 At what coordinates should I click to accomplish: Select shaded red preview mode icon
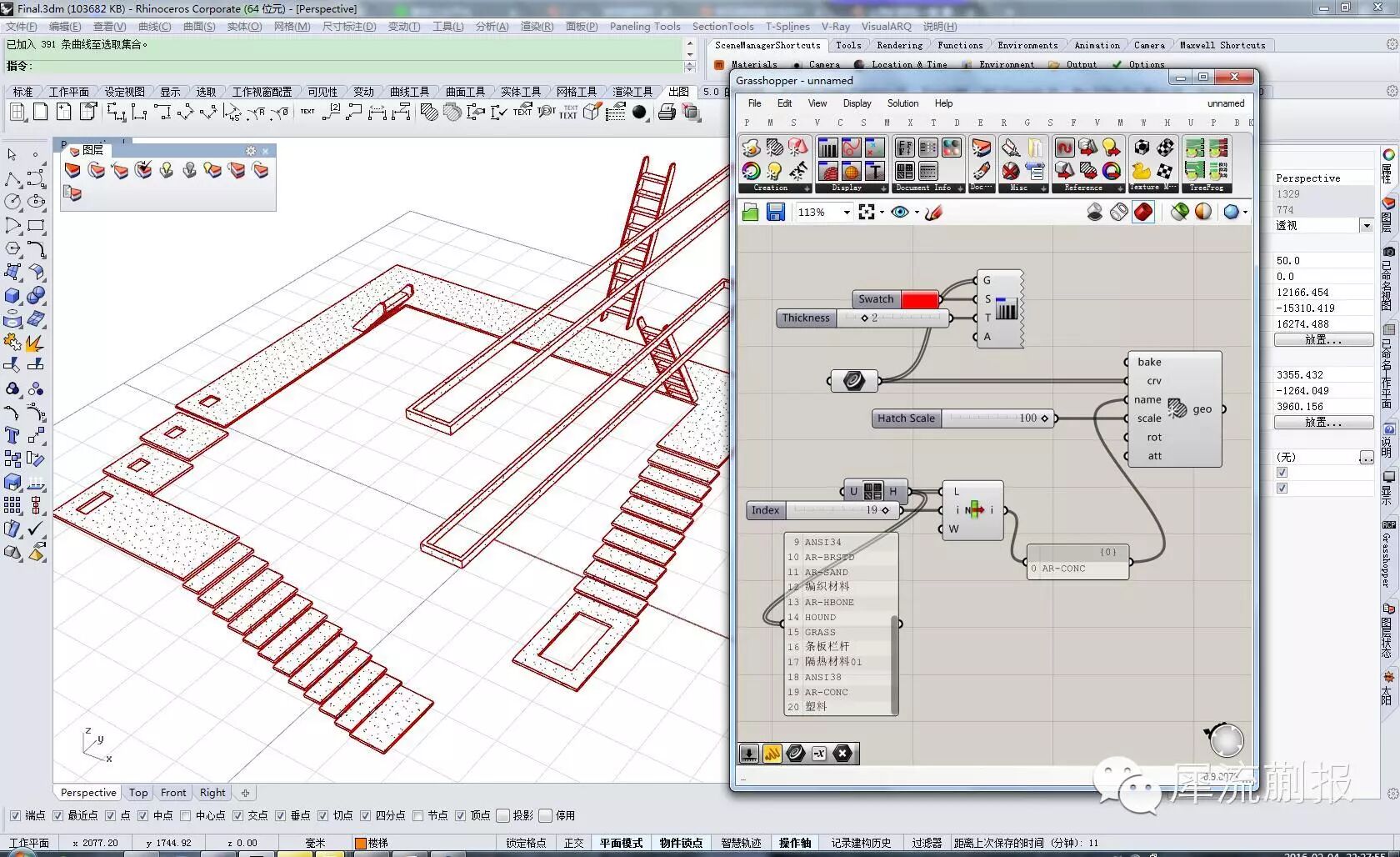click(1143, 213)
